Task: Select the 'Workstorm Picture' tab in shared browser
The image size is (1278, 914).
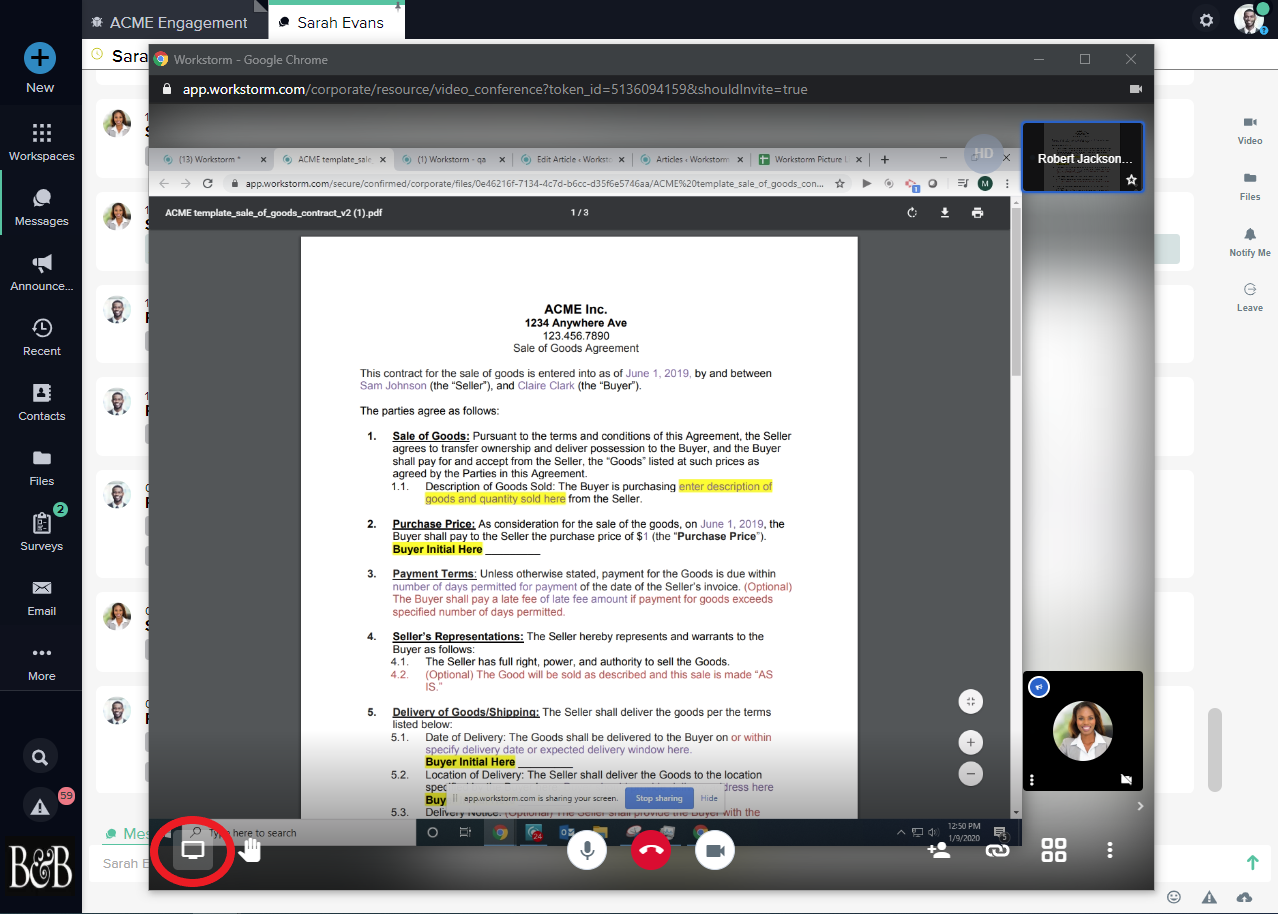Action: [x=808, y=159]
